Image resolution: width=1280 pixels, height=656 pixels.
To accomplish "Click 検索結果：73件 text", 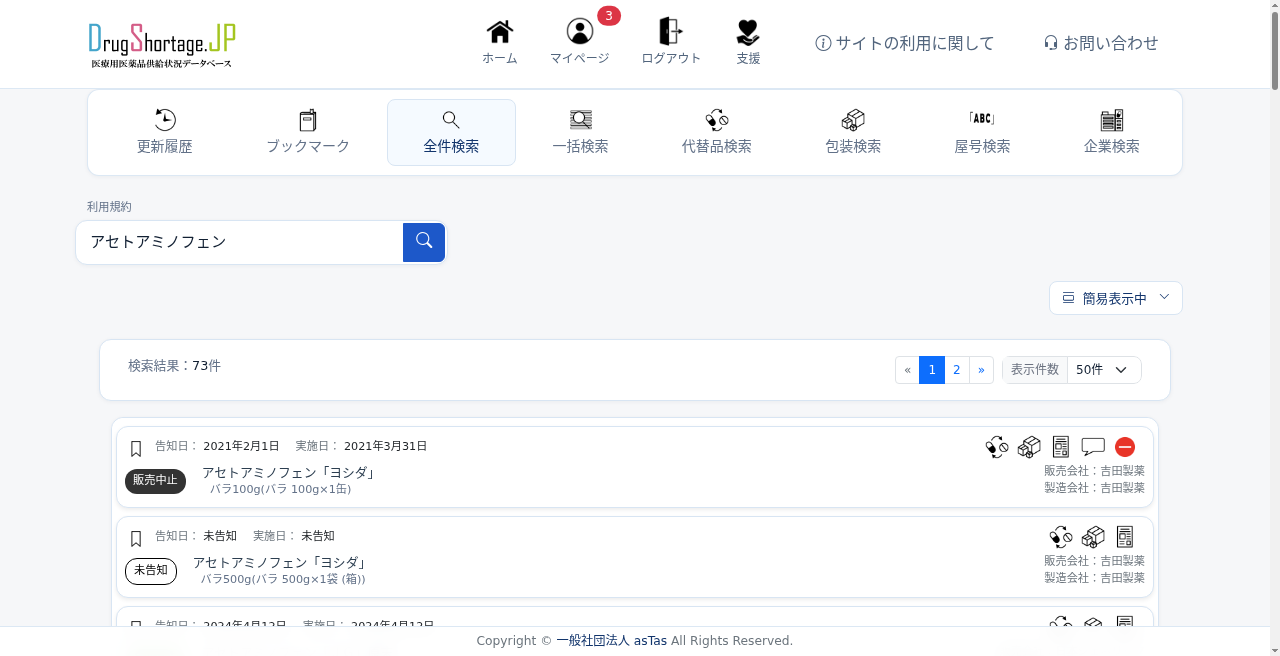I will [x=174, y=366].
